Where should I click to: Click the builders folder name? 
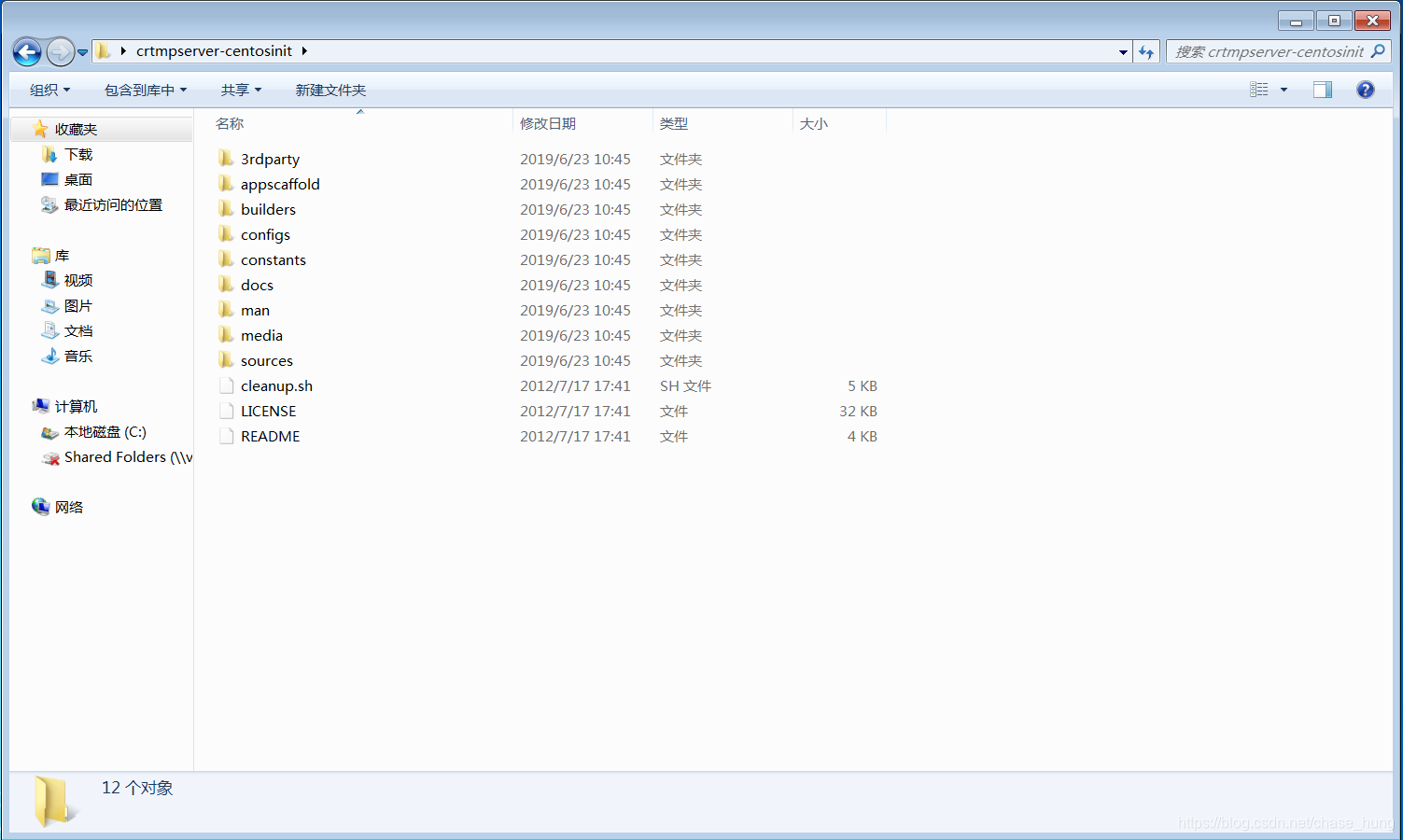268,210
